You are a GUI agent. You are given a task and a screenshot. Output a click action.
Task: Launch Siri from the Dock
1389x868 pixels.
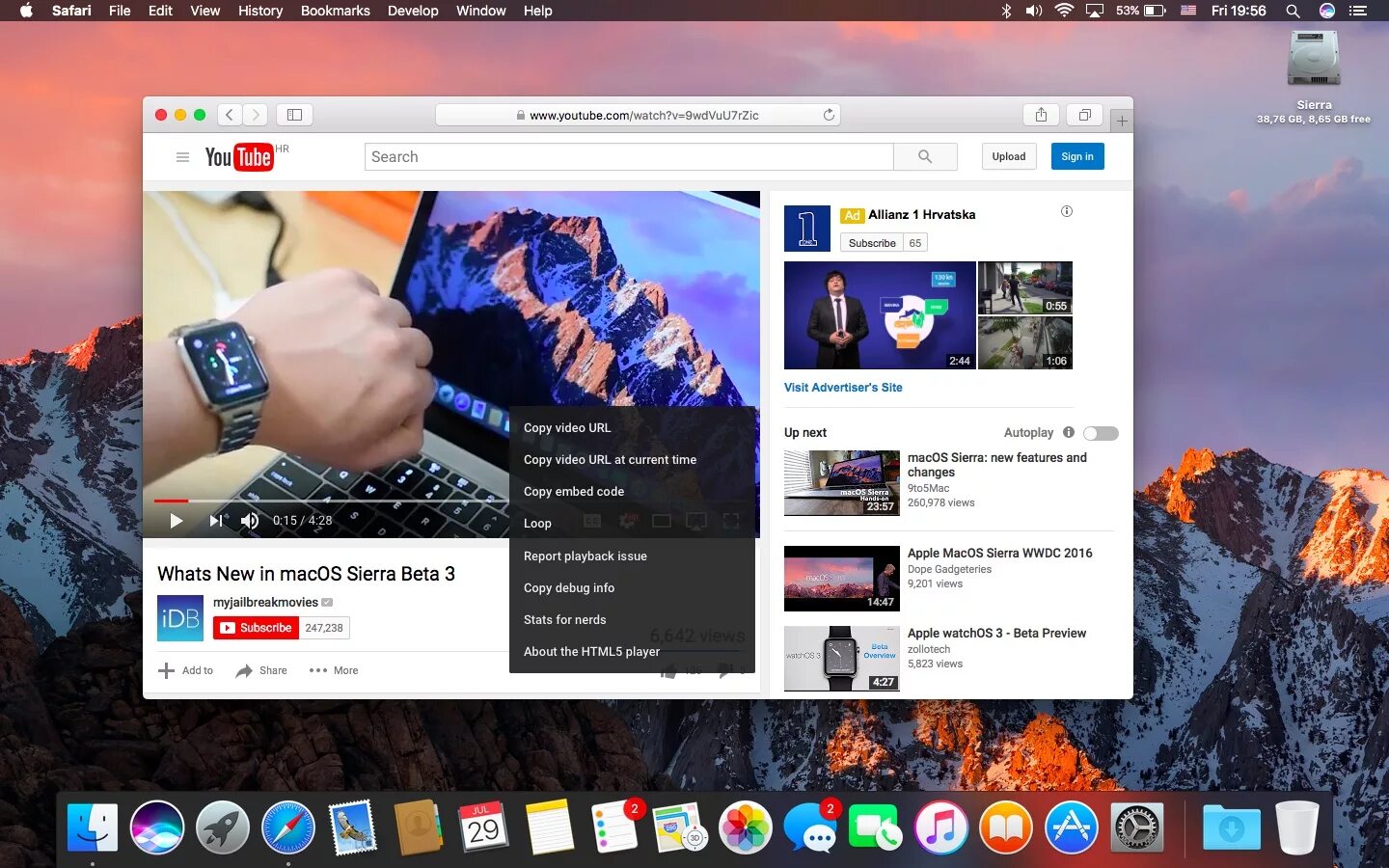(157, 827)
